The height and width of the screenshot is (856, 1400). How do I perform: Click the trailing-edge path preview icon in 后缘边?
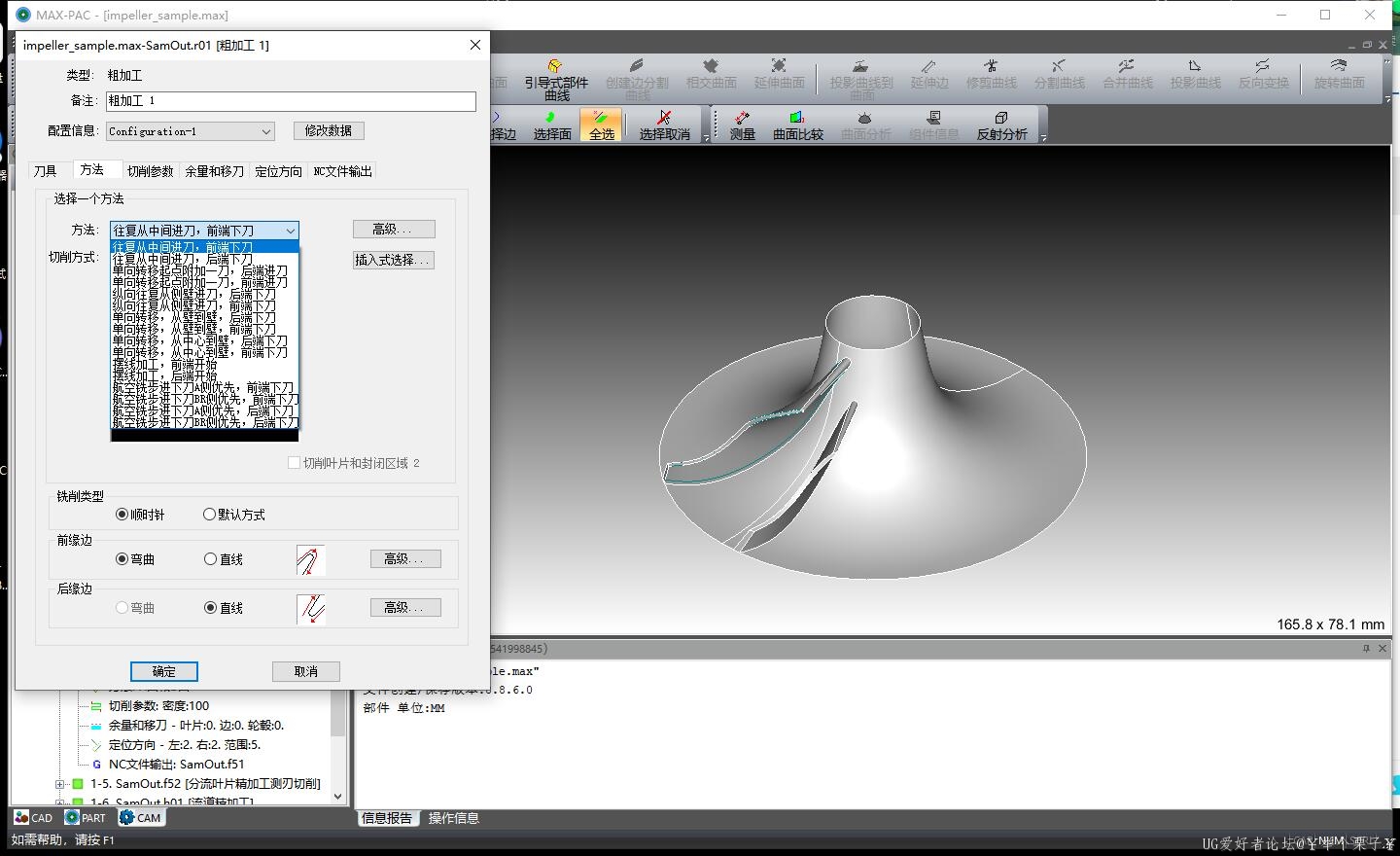coord(310,608)
